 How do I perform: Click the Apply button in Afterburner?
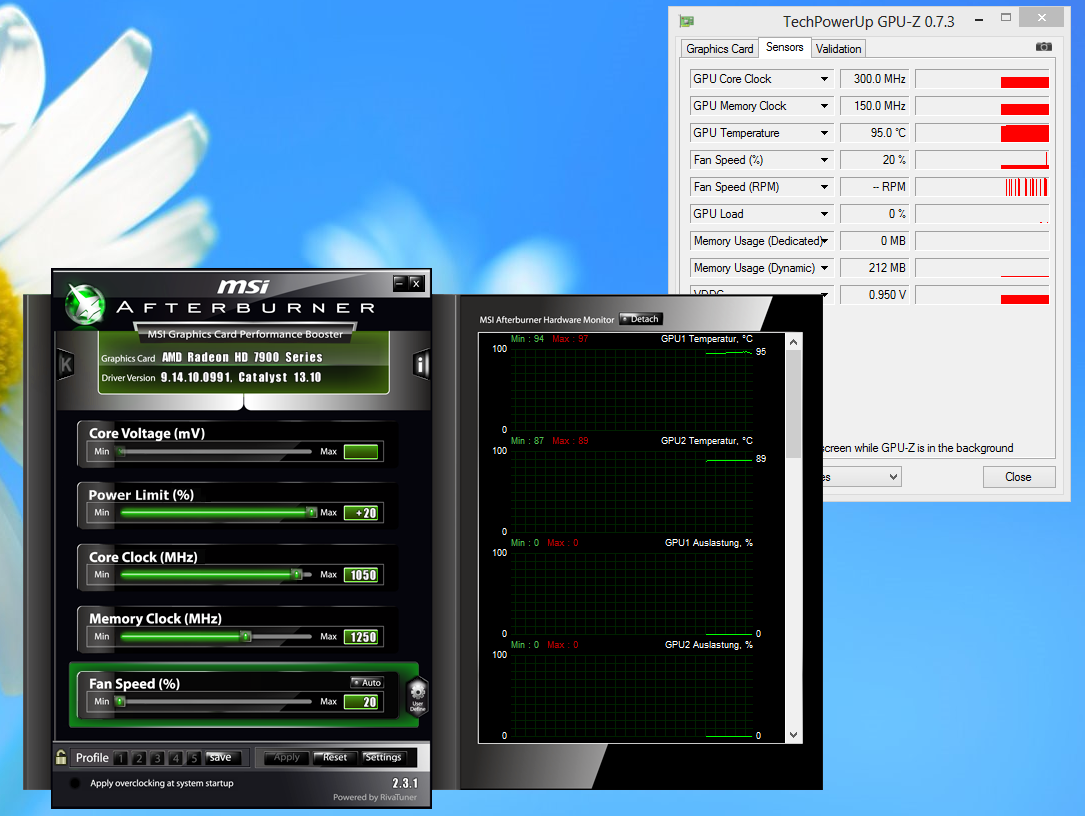click(286, 758)
